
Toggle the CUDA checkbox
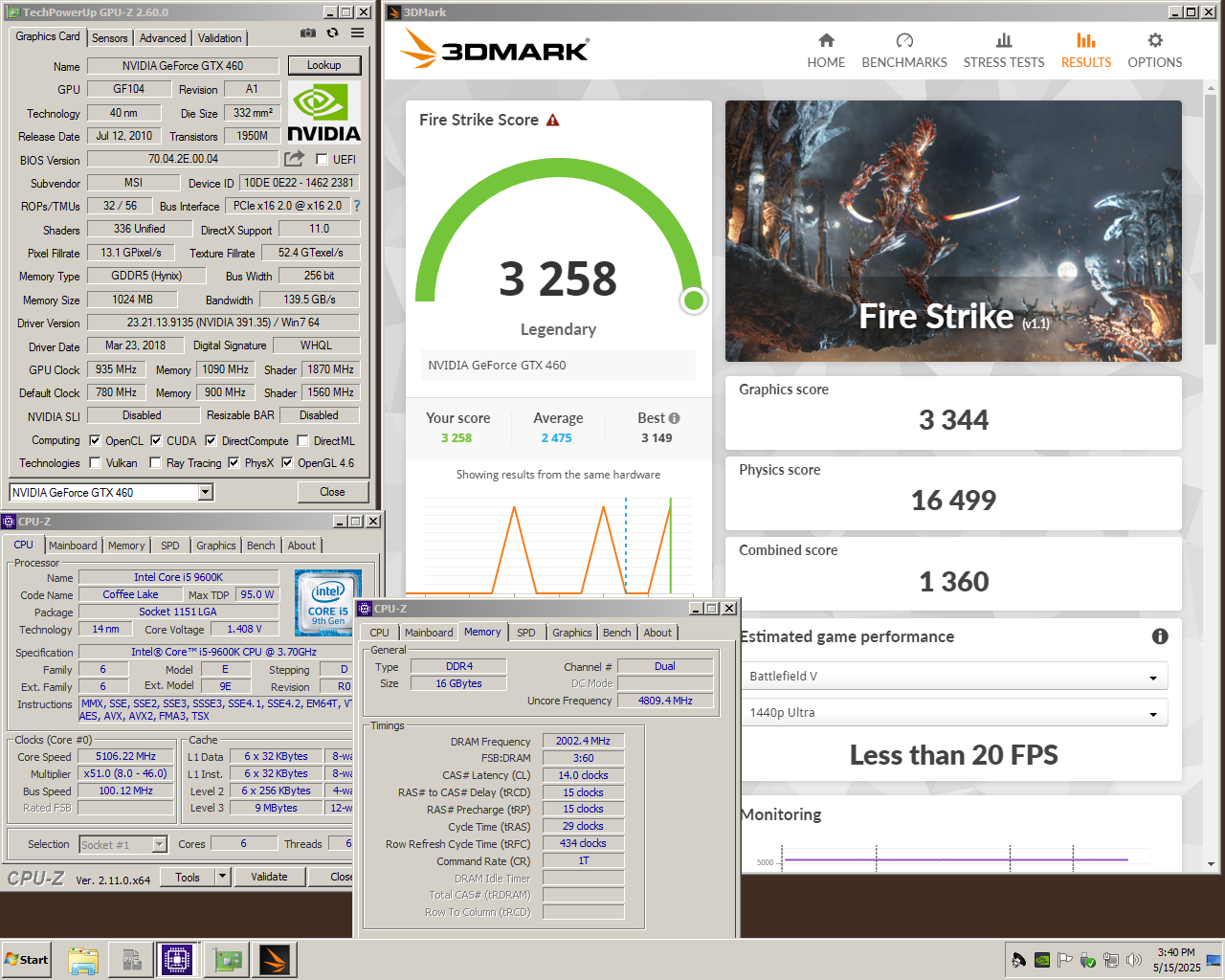pyautogui.click(x=156, y=441)
